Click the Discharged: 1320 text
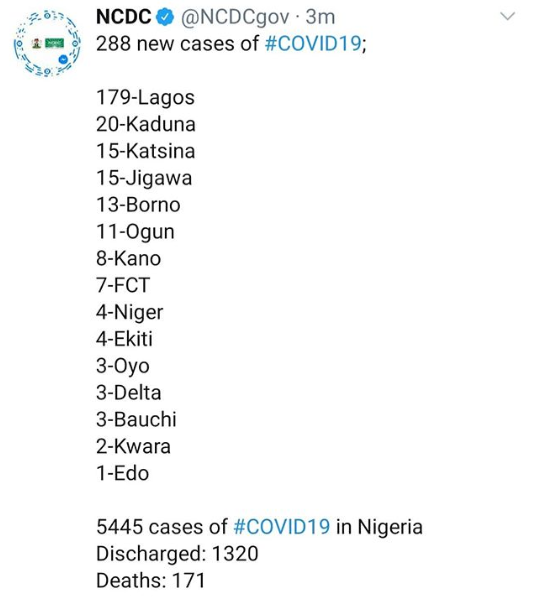534x598 pixels. tap(177, 554)
